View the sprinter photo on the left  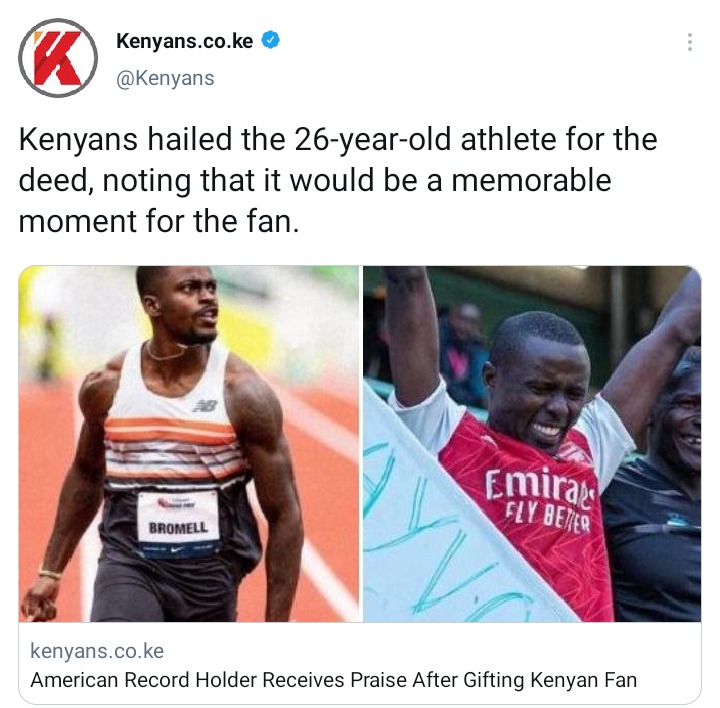189,444
